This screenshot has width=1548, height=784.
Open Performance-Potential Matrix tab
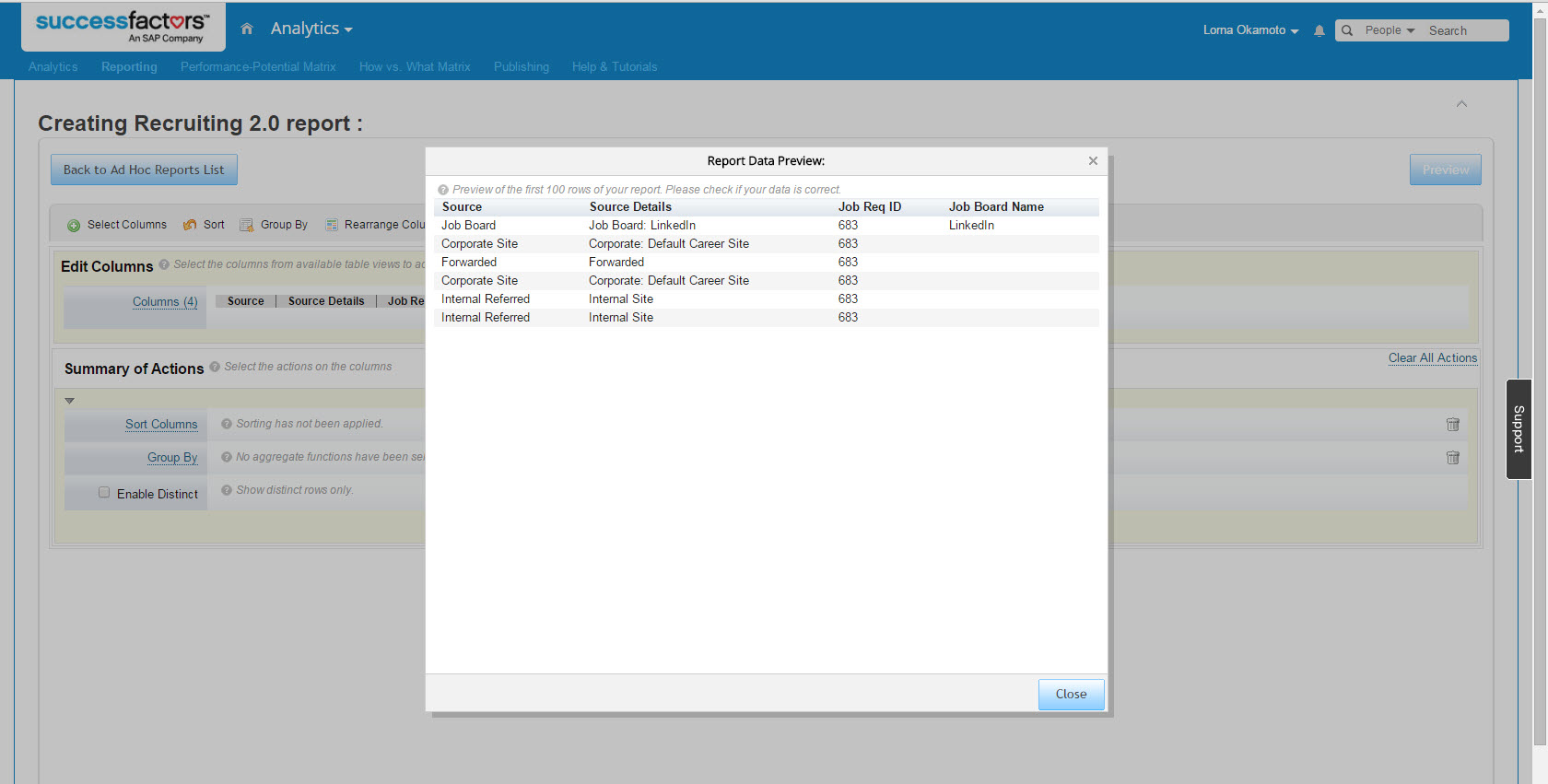258,67
